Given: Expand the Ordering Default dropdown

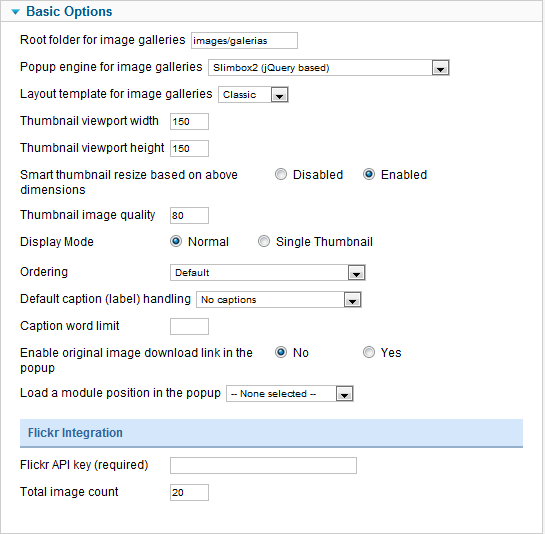Looking at the screenshot, I should tap(268, 273).
